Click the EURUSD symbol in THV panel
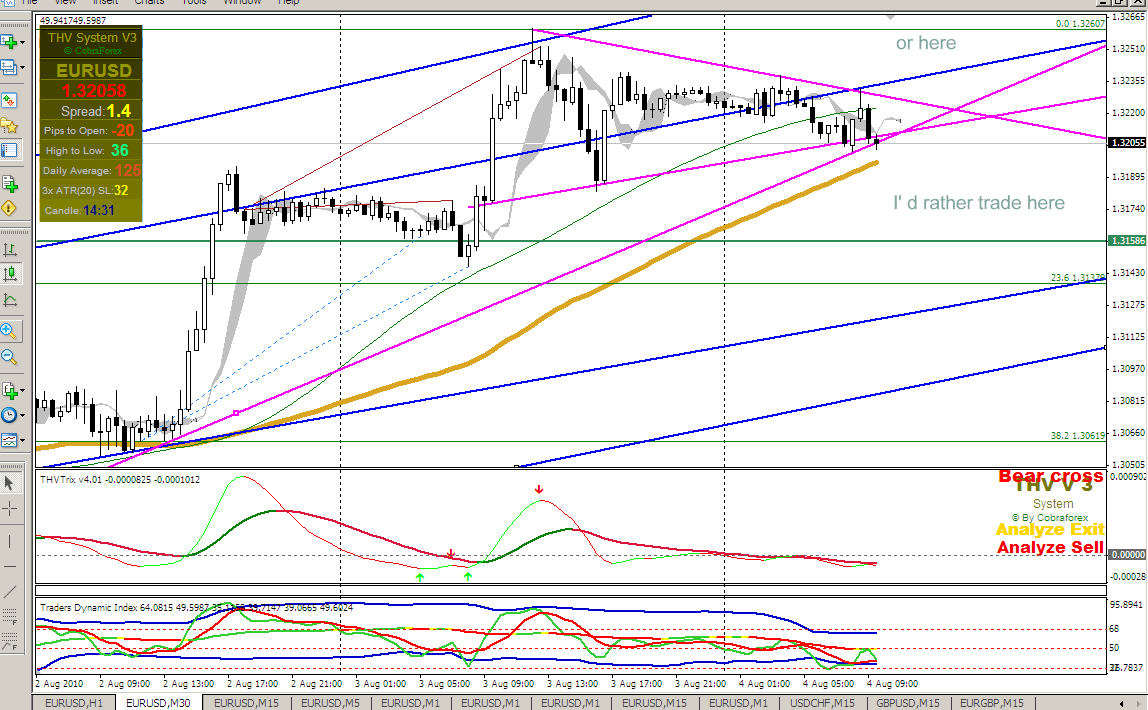This screenshot has width=1148, height=710. tap(94, 70)
